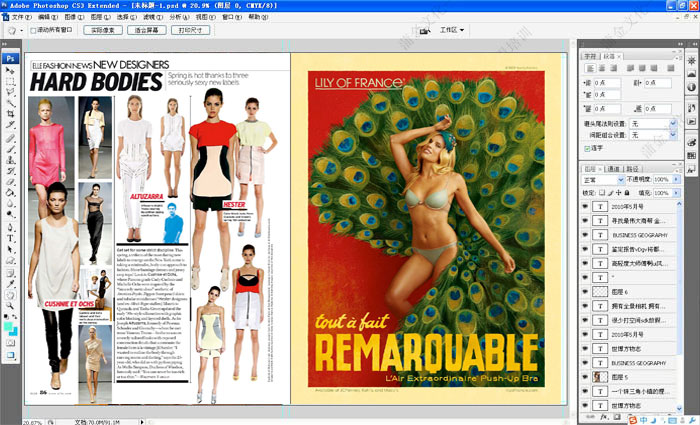
Task: Click the 实际像素 button
Action: coord(103,30)
